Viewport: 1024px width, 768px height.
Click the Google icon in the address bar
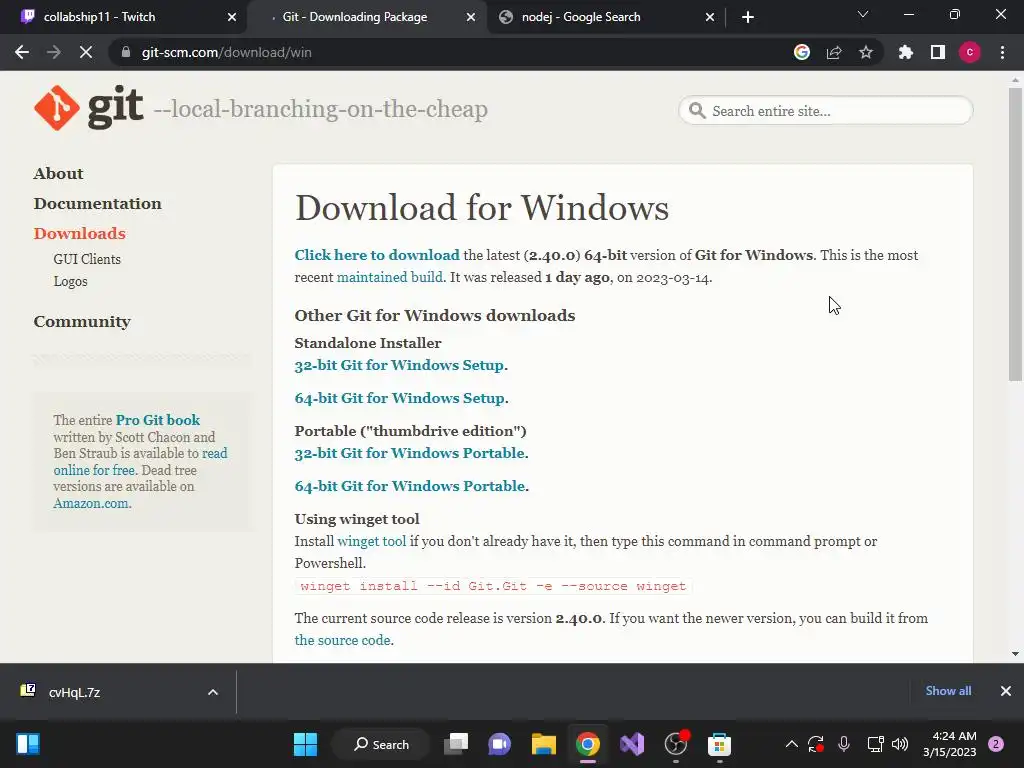click(802, 52)
